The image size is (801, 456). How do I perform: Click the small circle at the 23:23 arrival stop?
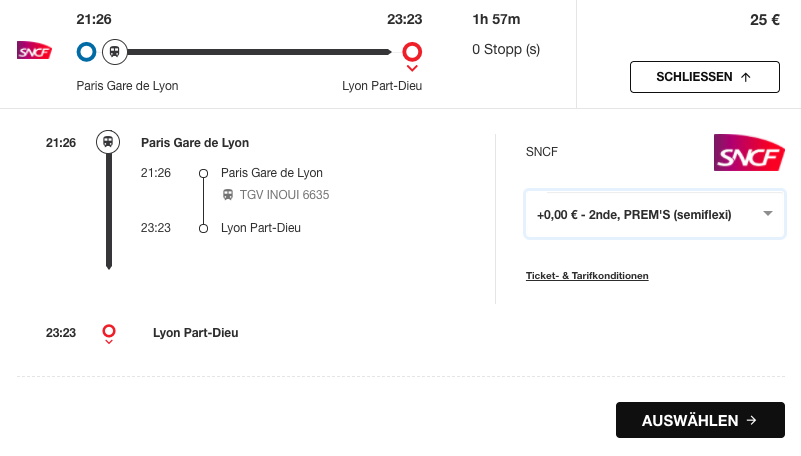(x=203, y=228)
